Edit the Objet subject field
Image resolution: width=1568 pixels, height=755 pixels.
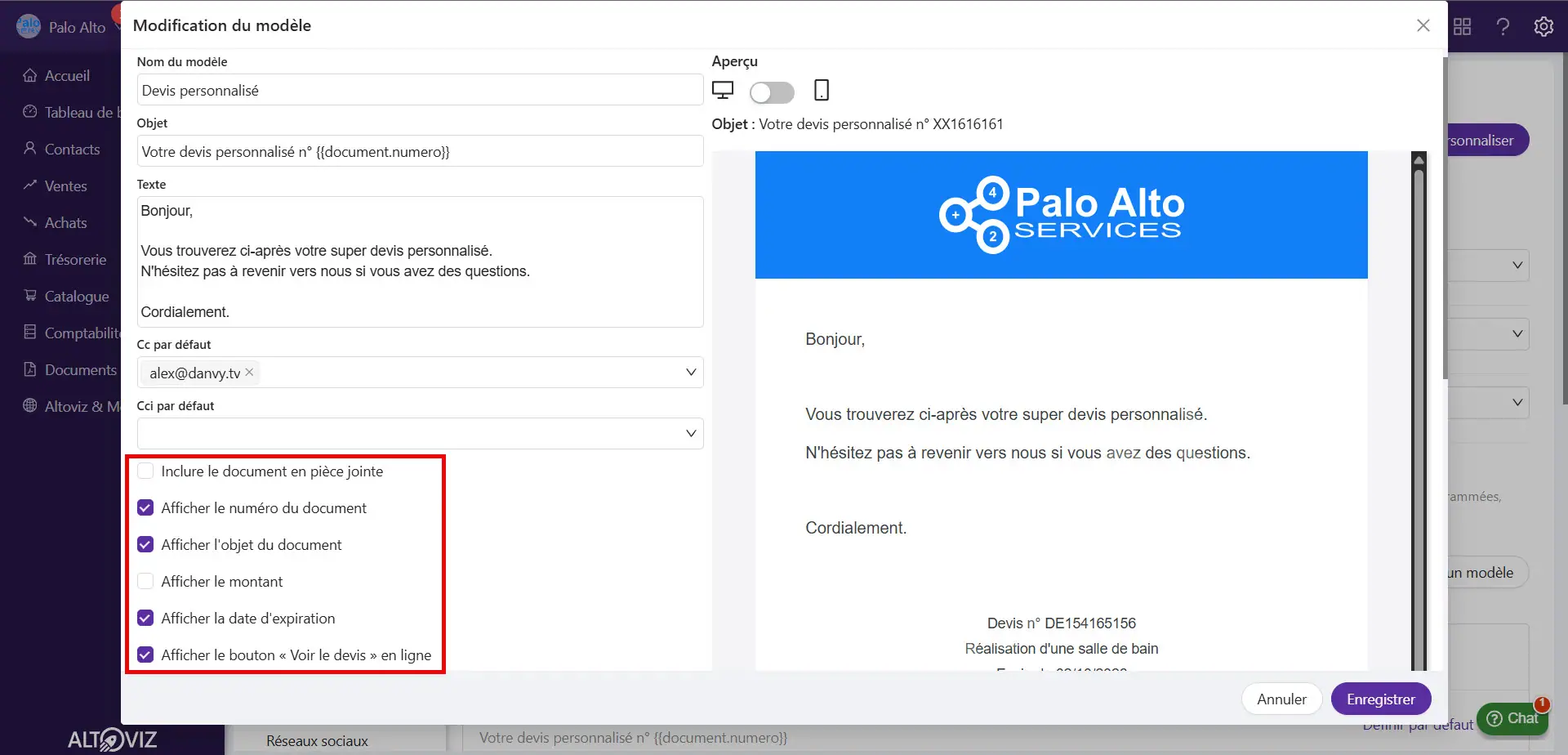(x=420, y=151)
